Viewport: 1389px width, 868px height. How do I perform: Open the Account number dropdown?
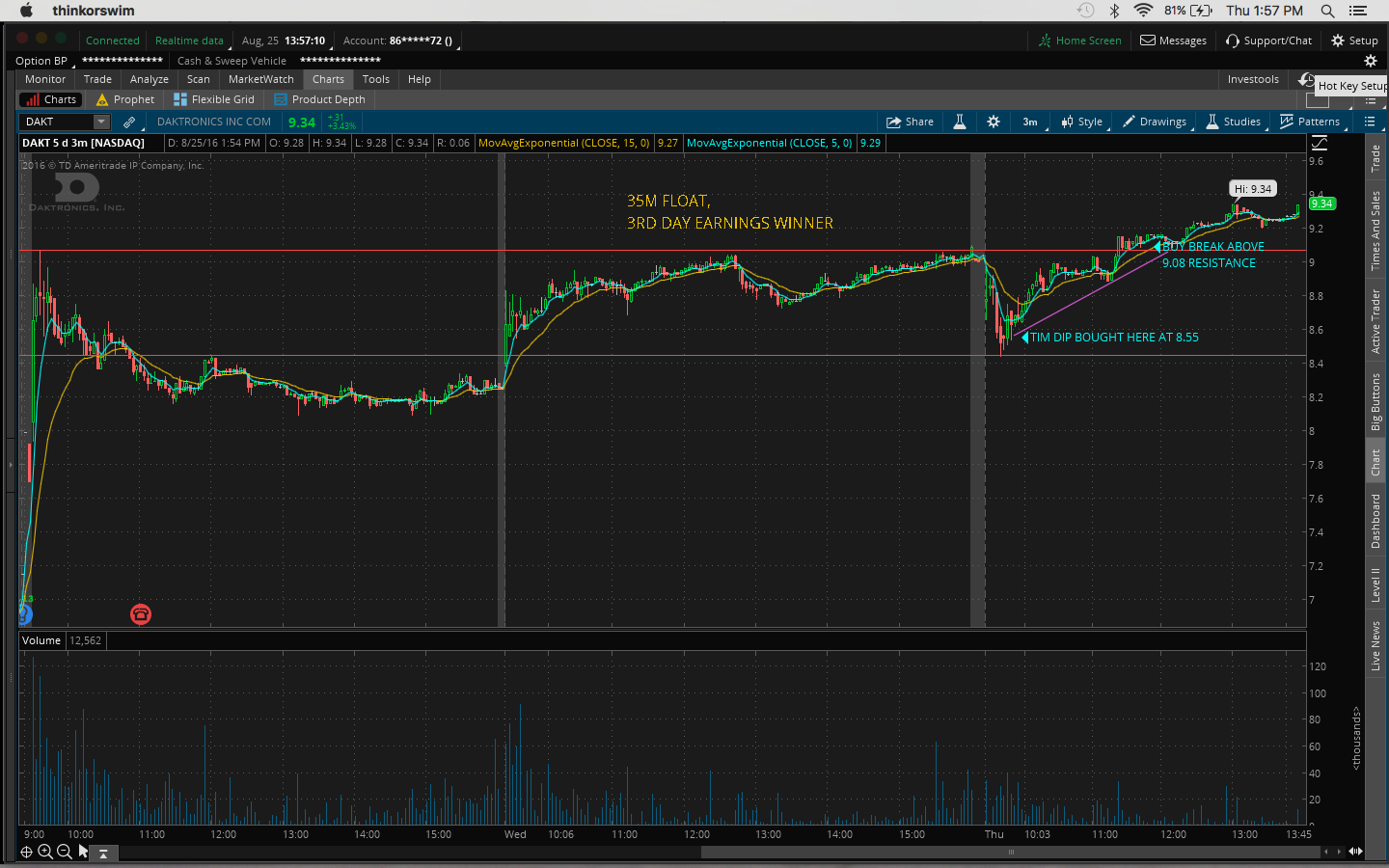tap(401, 41)
